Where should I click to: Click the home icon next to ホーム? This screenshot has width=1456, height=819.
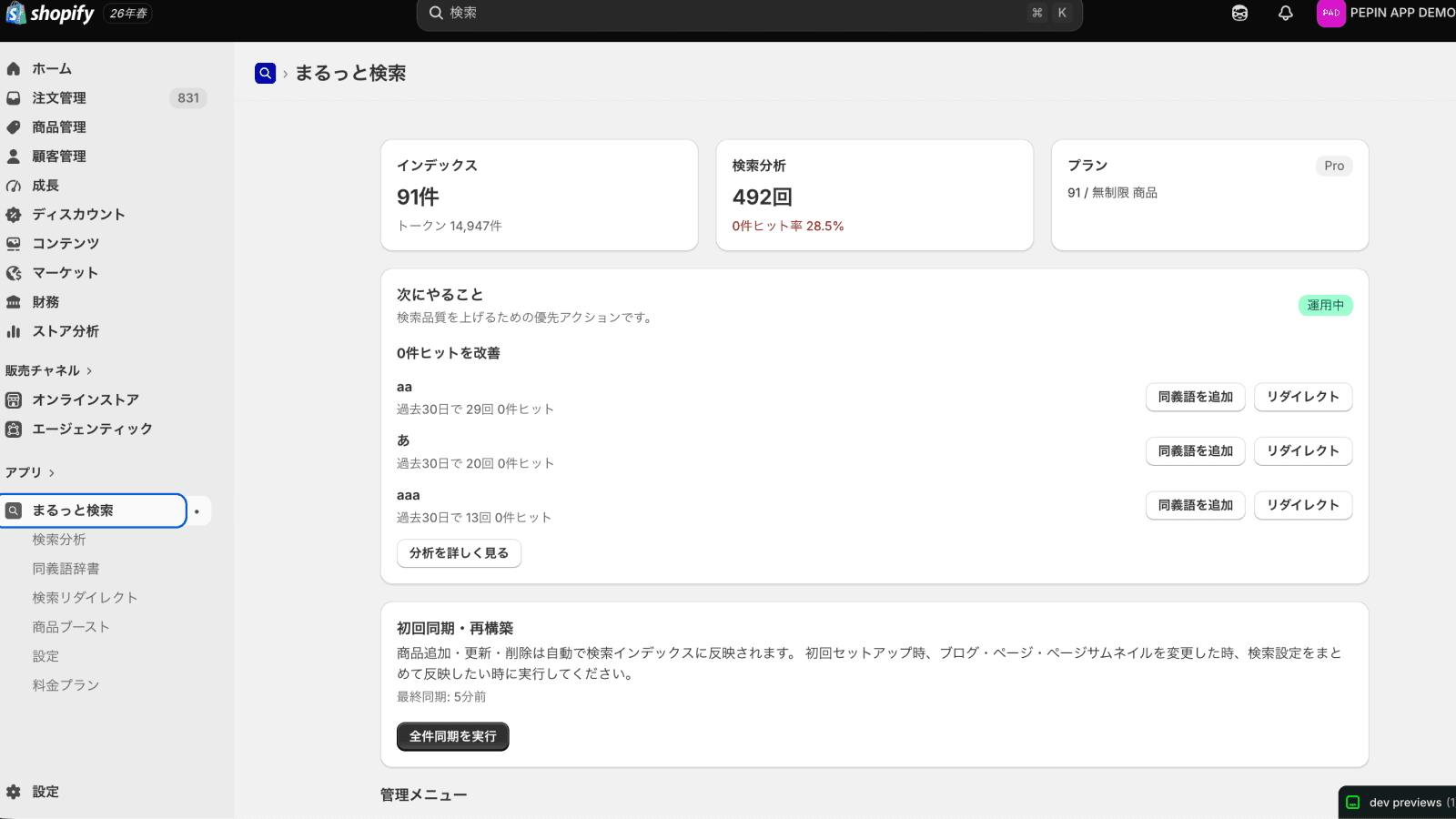coord(14,69)
